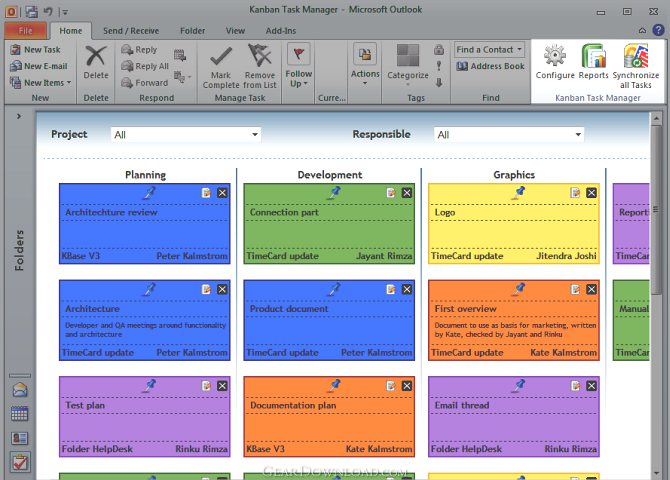Click the Reply button

(x=139, y=50)
